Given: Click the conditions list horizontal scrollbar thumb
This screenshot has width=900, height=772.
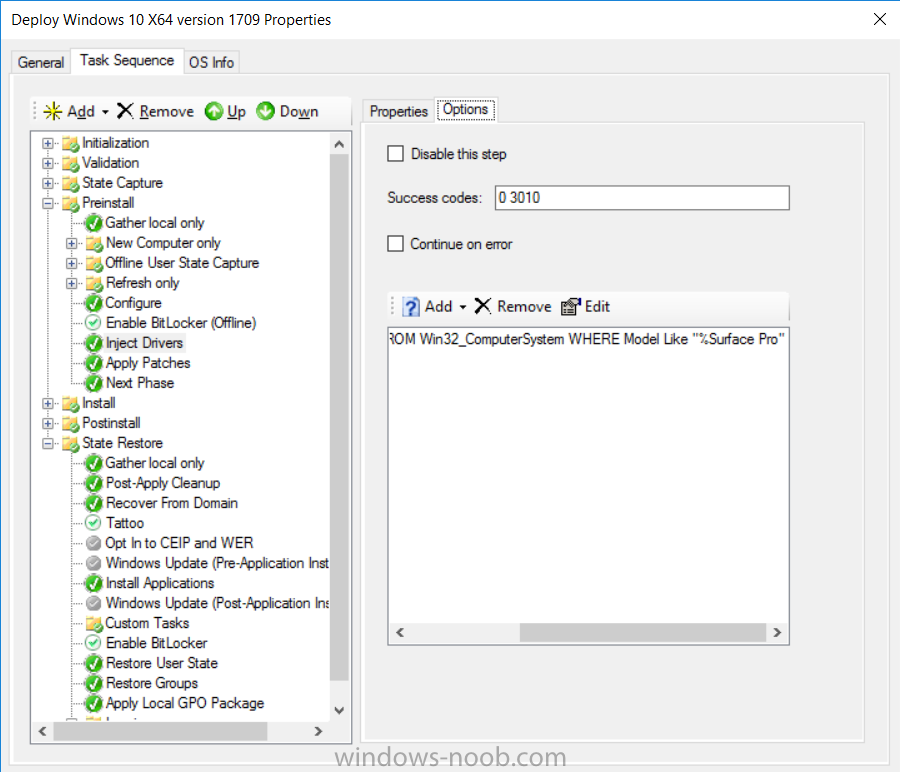Looking at the screenshot, I should [643, 633].
